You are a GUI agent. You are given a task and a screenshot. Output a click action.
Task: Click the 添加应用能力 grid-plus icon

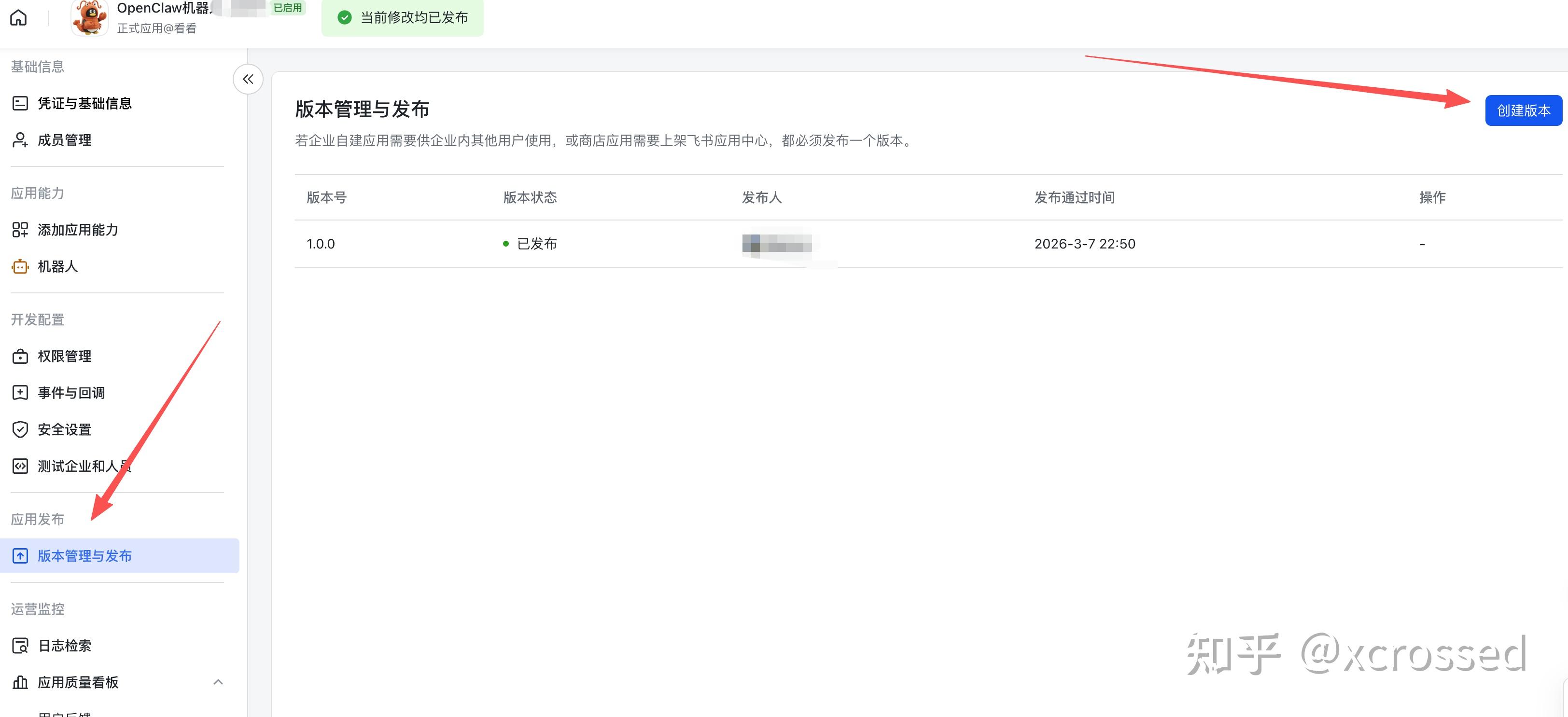point(20,230)
